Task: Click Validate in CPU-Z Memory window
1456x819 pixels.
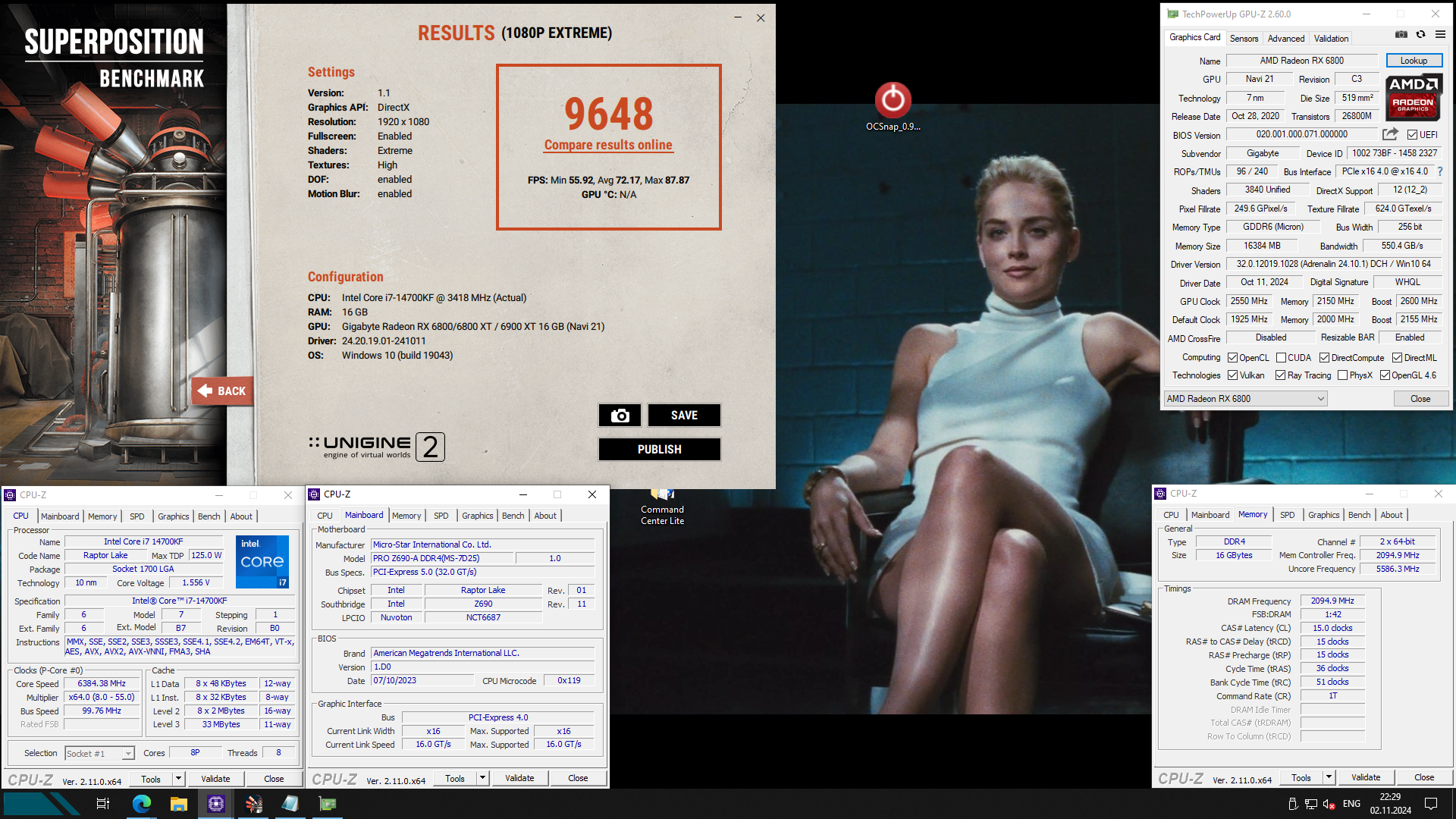Action: click(x=1365, y=777)
